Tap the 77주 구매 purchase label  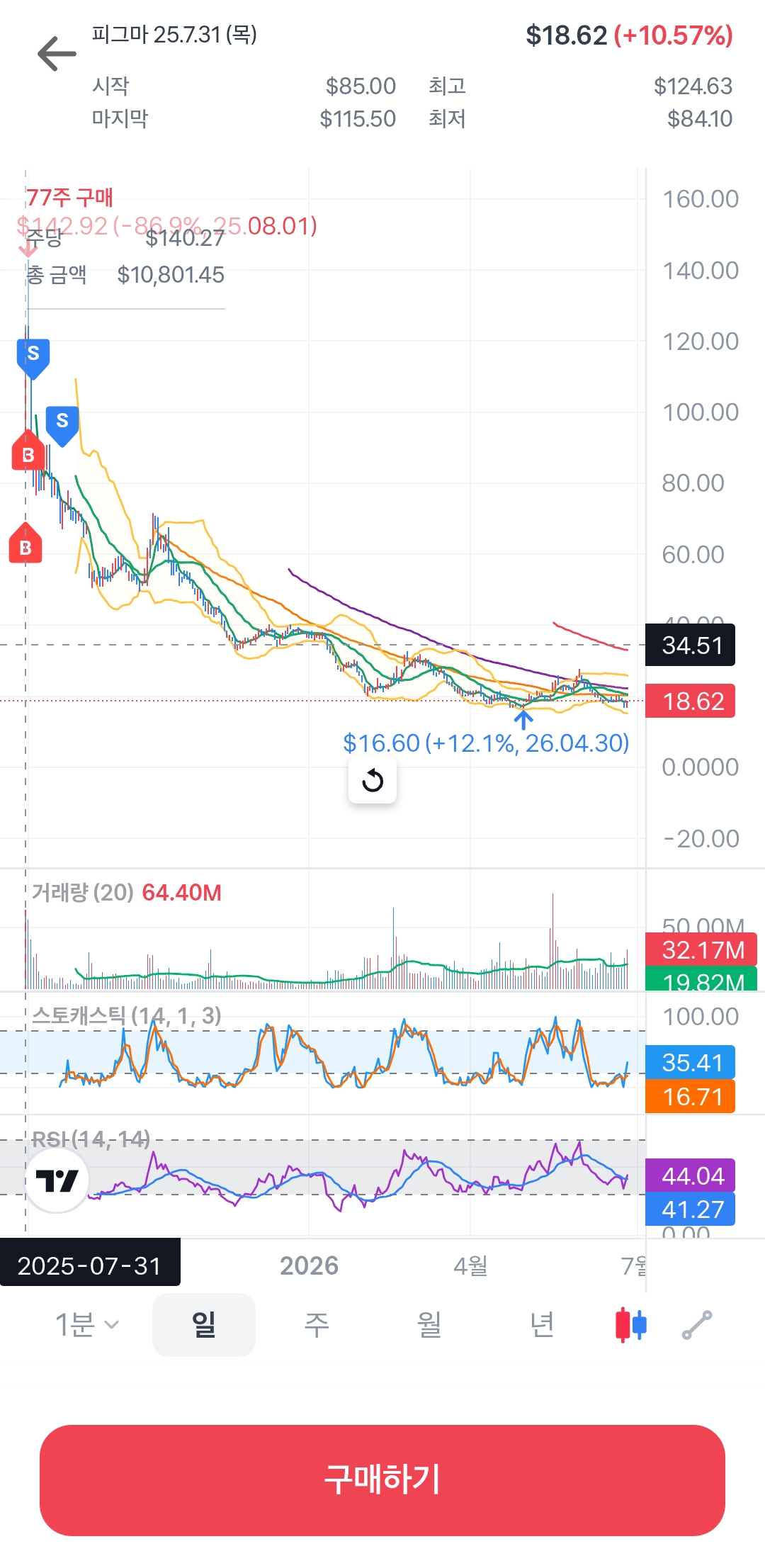tap(69, 197)
